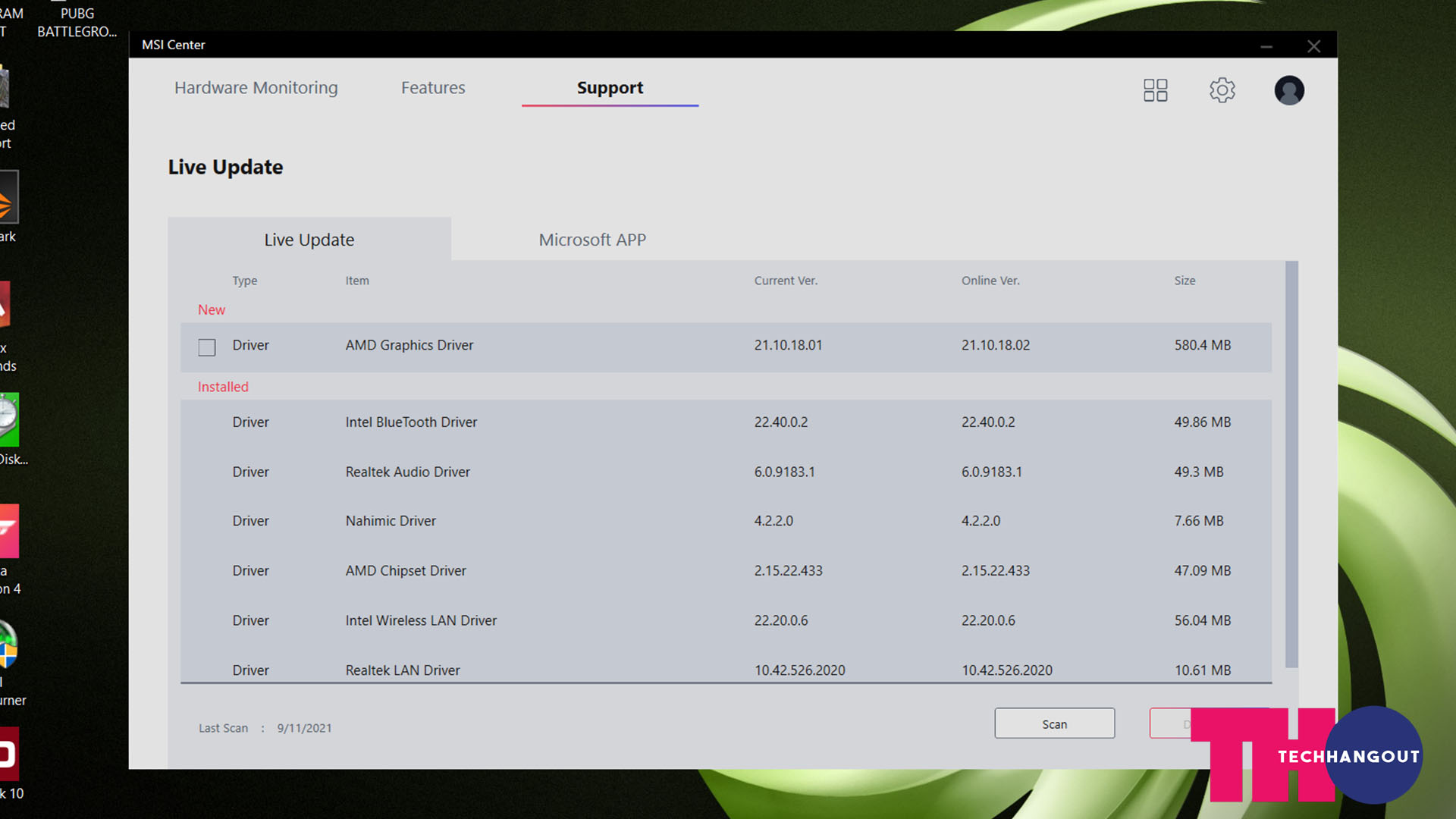Select the Live Update sub-tab
This screenshot has height=819, width=1456.
[309, 240]
